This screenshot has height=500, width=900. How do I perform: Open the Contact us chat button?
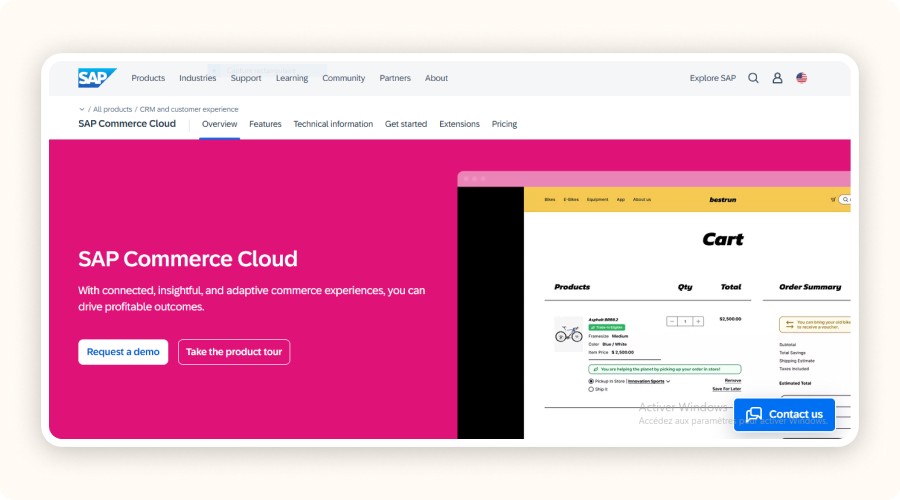point(784,414)
